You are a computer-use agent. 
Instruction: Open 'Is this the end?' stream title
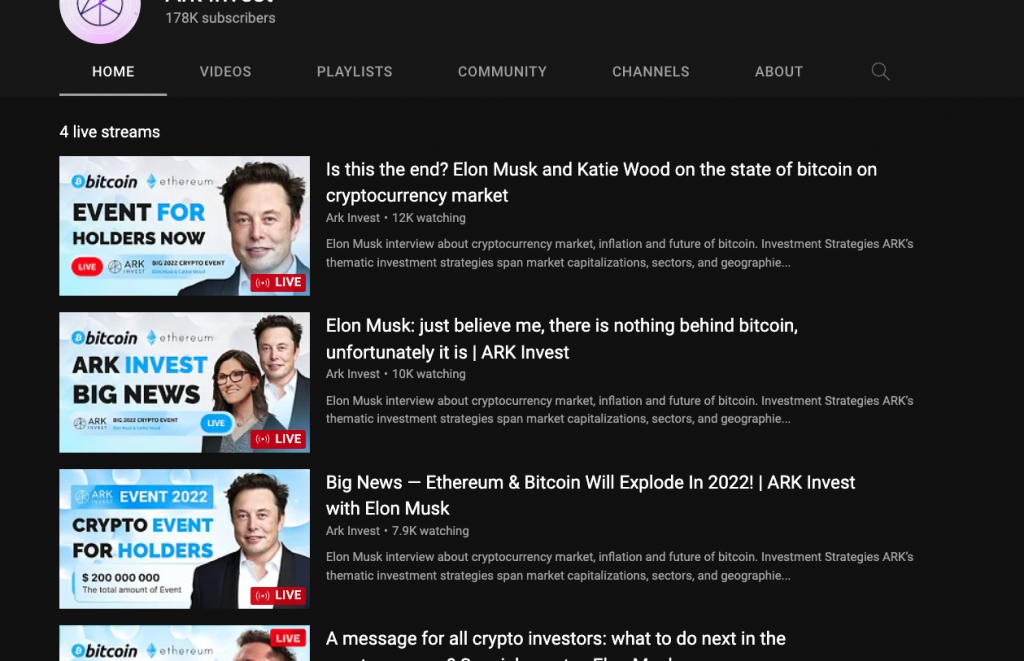coord(601,182)
